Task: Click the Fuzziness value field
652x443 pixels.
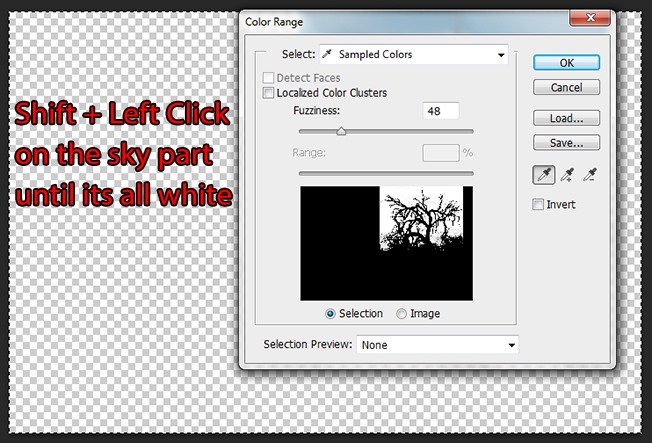Action: click(441, 111)
